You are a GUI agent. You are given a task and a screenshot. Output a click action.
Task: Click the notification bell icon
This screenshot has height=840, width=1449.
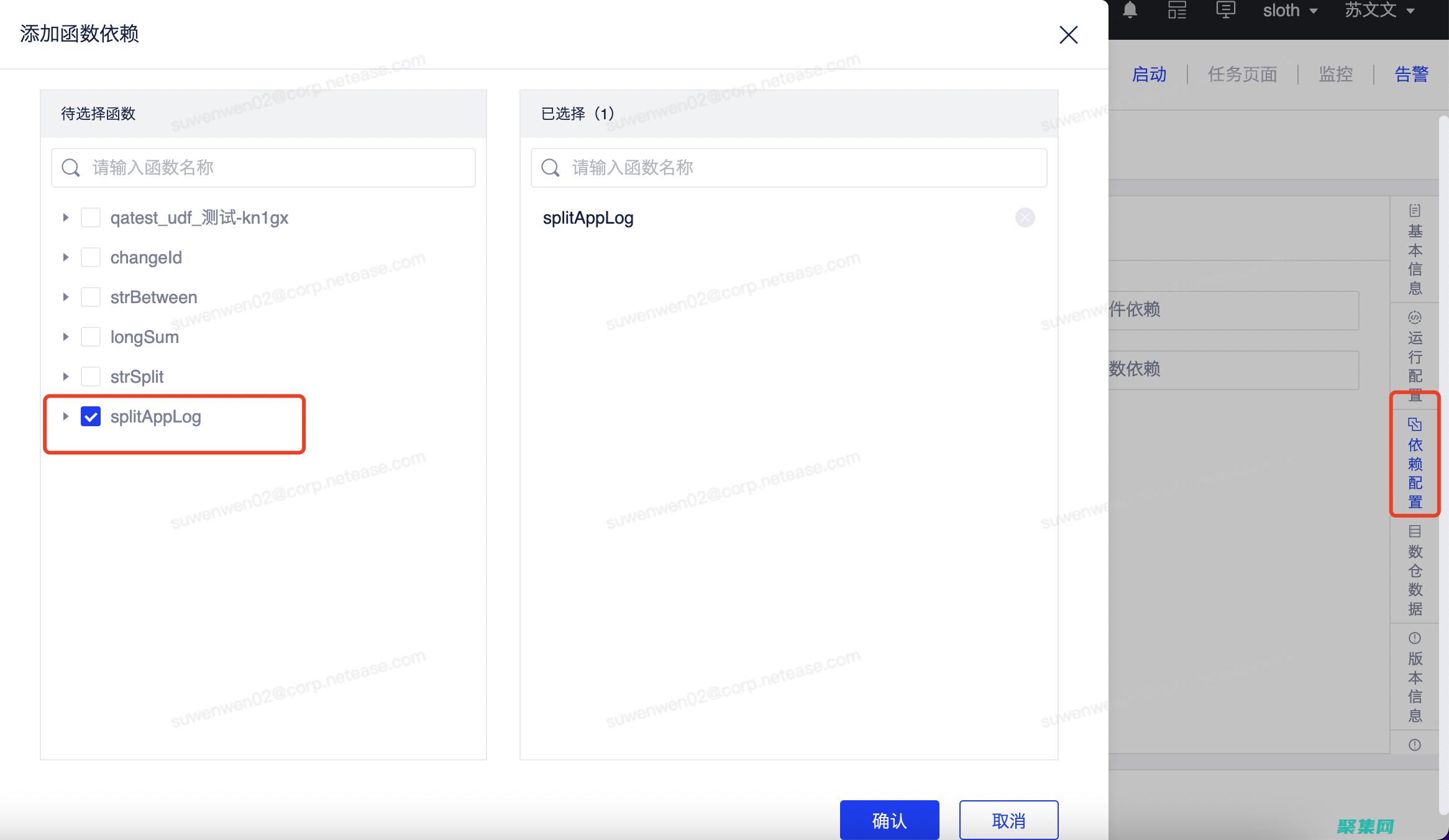(1130, 10)
